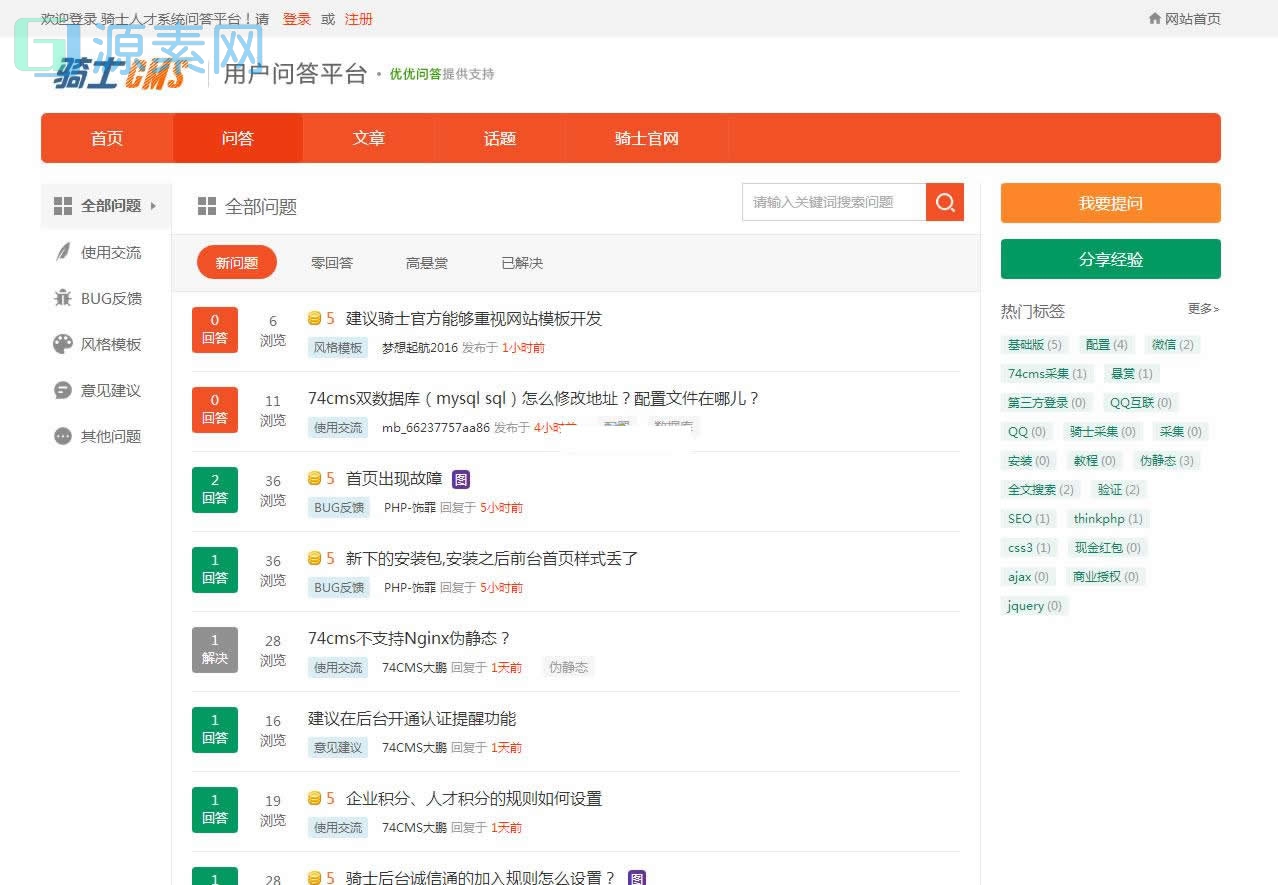Image resolution: width=1278 pixels, height=885 pixels.
Task: Click inside the question search input field
Action: [834, 202]
